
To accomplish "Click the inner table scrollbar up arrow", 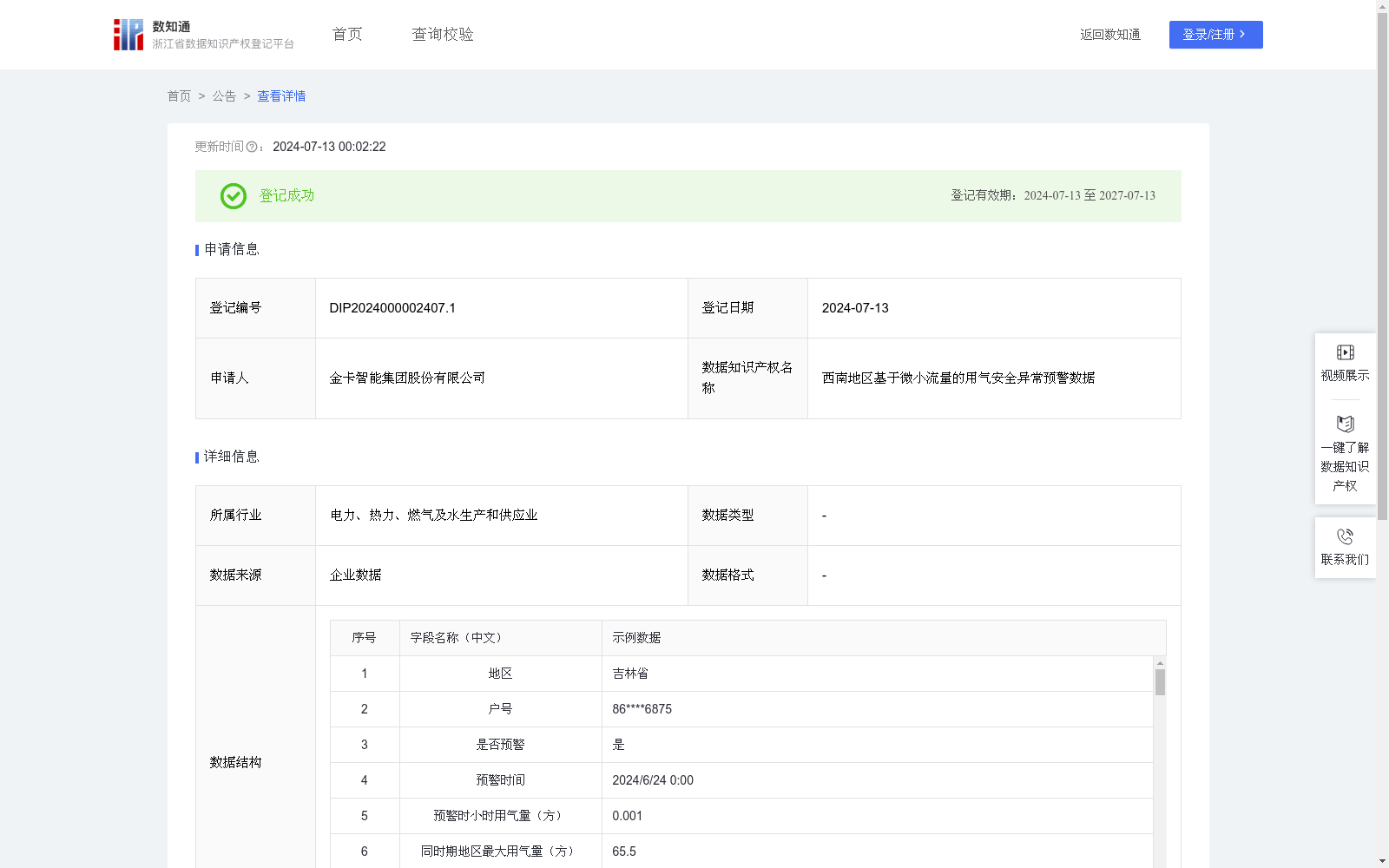I will pyautogui.click(x=1160, y=663).
